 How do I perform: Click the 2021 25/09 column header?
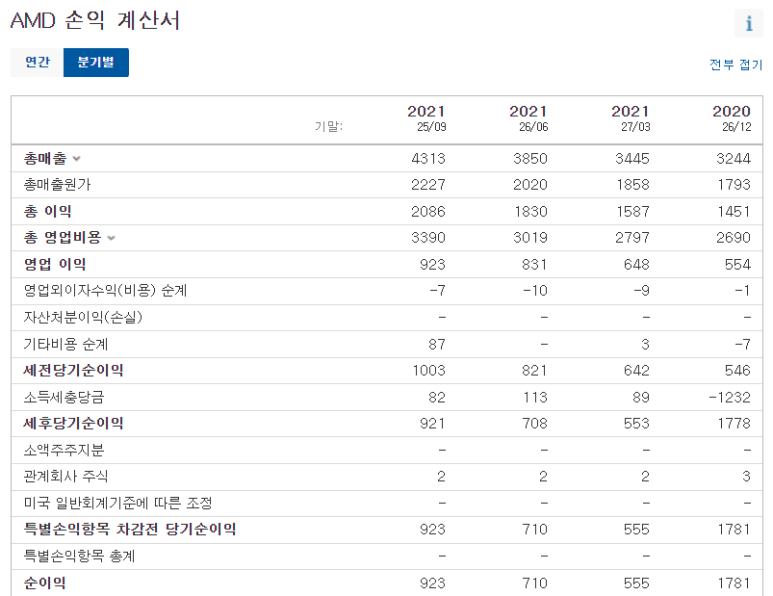pyautogui.click(x=426, y=118)
